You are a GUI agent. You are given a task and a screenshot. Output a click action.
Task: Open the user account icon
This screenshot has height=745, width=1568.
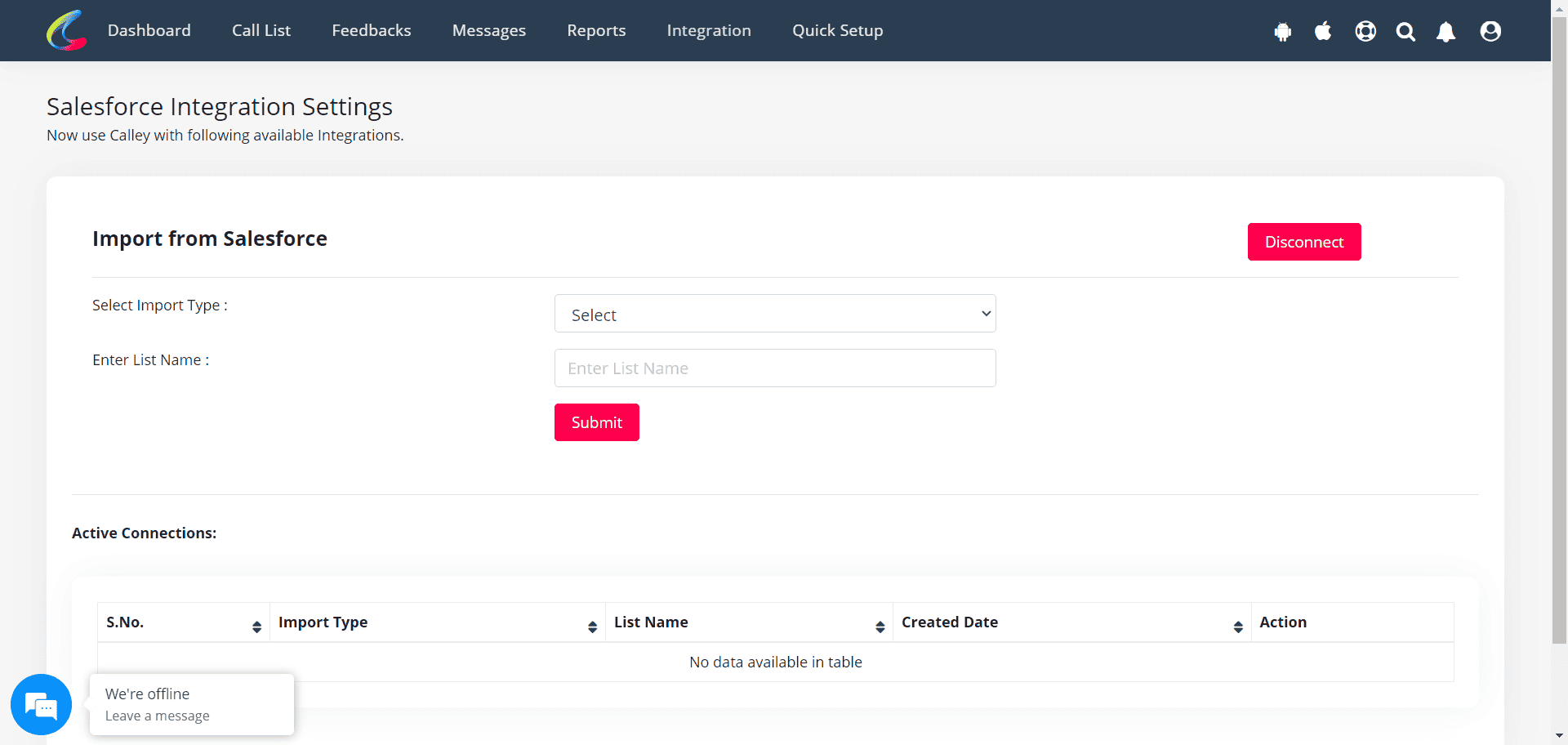pyautogui.click(x=1490, y=31)
